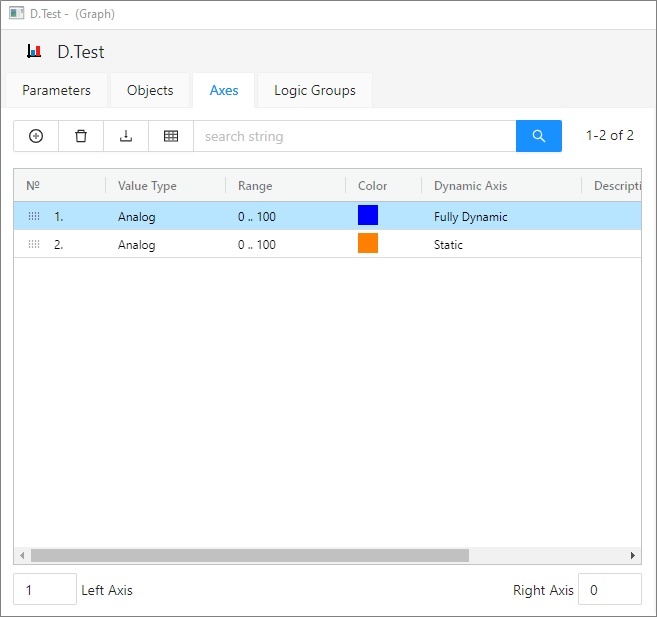Select the orange color swatch
The width and height of the screenshot is (657, 617).
[x=368, y=244]
